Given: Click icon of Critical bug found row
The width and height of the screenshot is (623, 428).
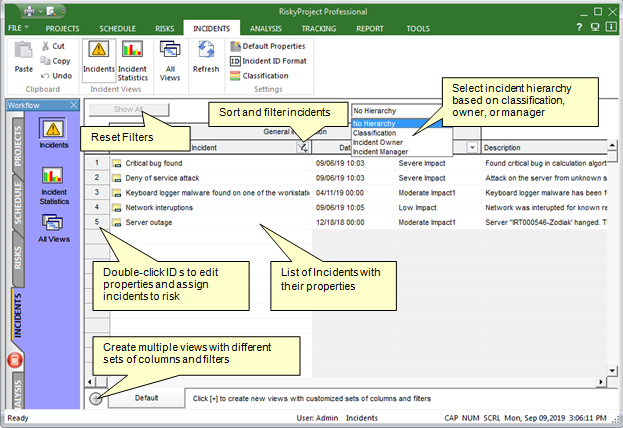Looking at the screenshot, I should point(116,163).
